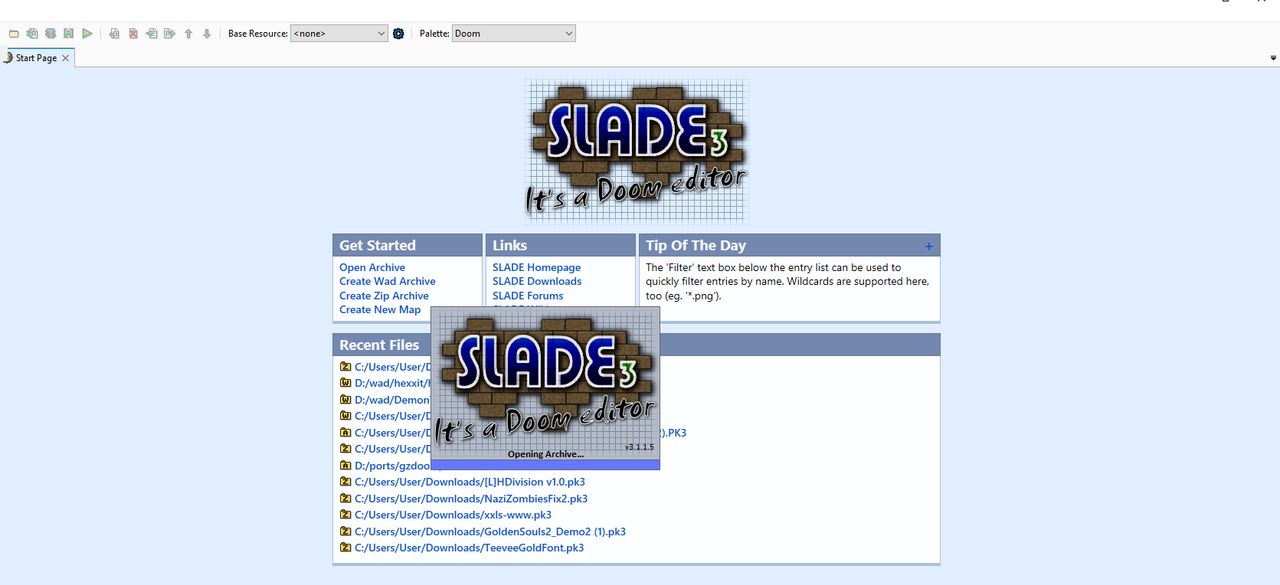
Task: Close the Start Page tab
Action: pos(66,58)
